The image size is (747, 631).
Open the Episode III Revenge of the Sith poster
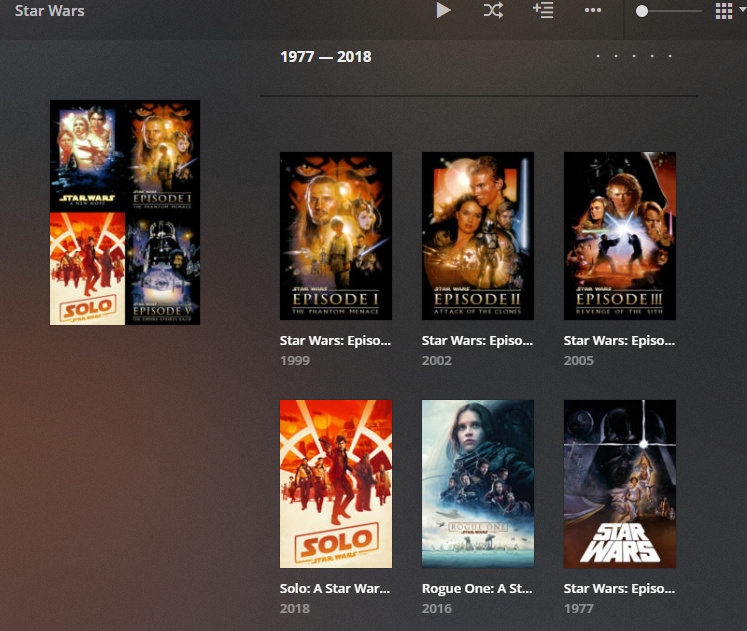click(x=620, y=236)
